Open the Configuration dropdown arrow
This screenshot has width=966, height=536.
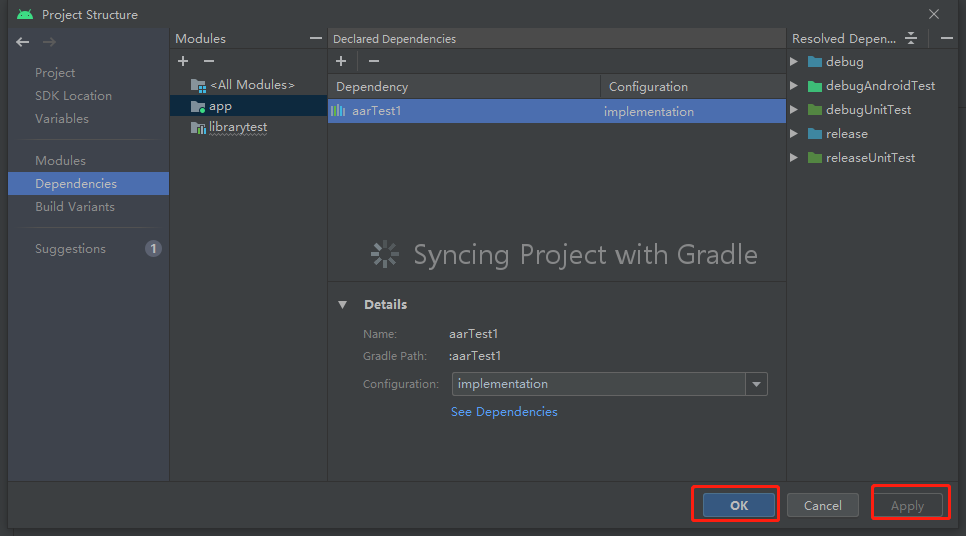tap(756, 384)
